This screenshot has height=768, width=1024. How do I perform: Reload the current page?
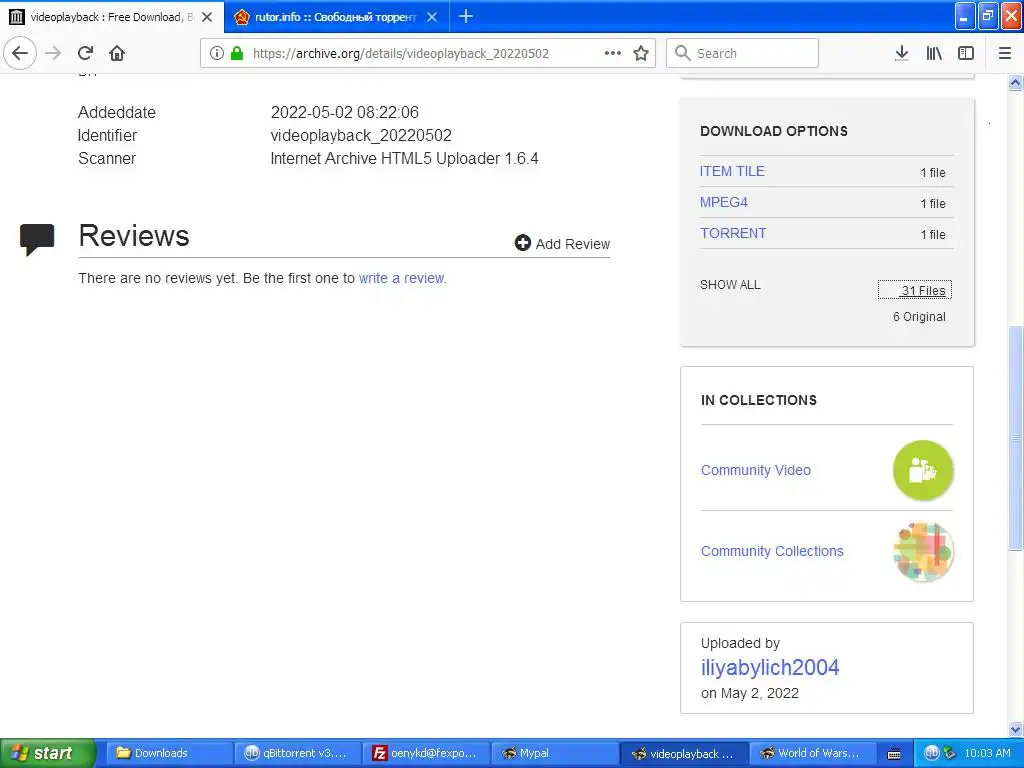pos(86,53)
